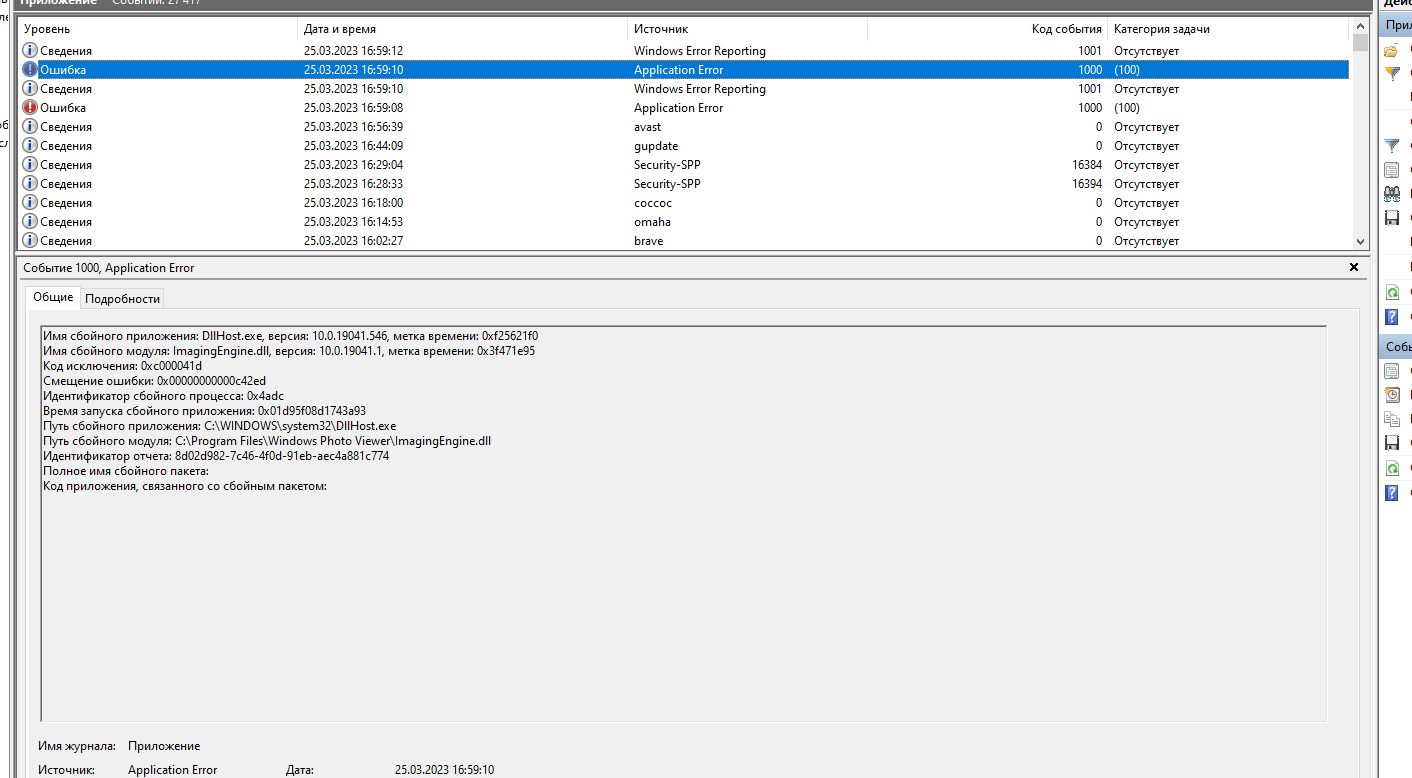Sort by the Уровень column header
Viewport: 1412px width, 778px height.
[157, 29]
